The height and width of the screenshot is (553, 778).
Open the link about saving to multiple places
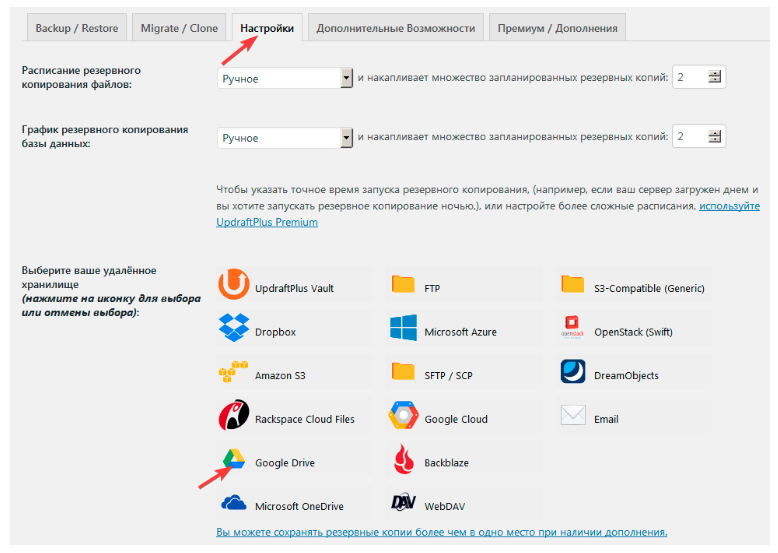(442, 532)
